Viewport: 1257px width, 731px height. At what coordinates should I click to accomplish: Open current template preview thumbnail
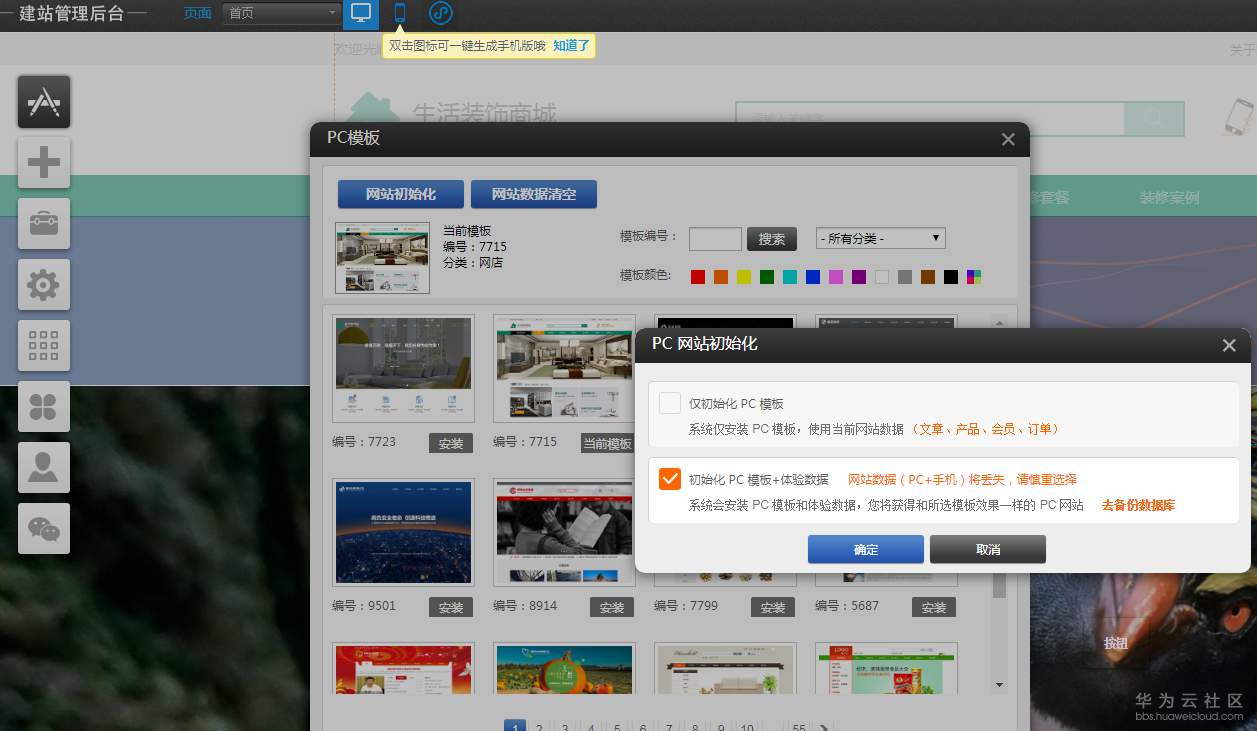pos(382,258)
